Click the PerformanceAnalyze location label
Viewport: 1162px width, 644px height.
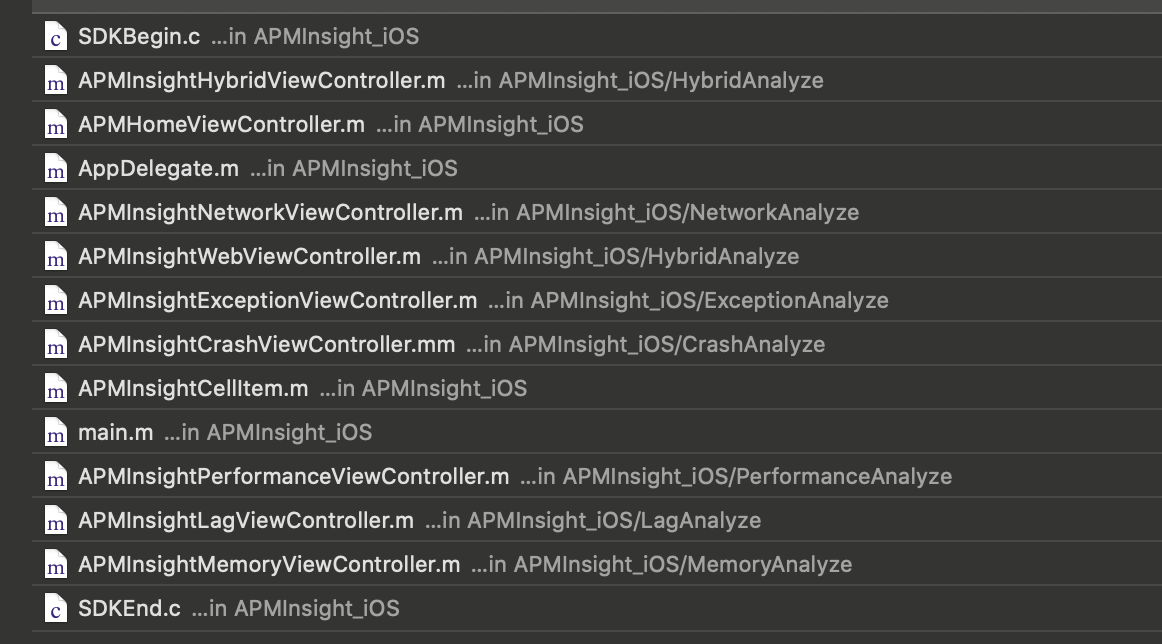point(736,477)
